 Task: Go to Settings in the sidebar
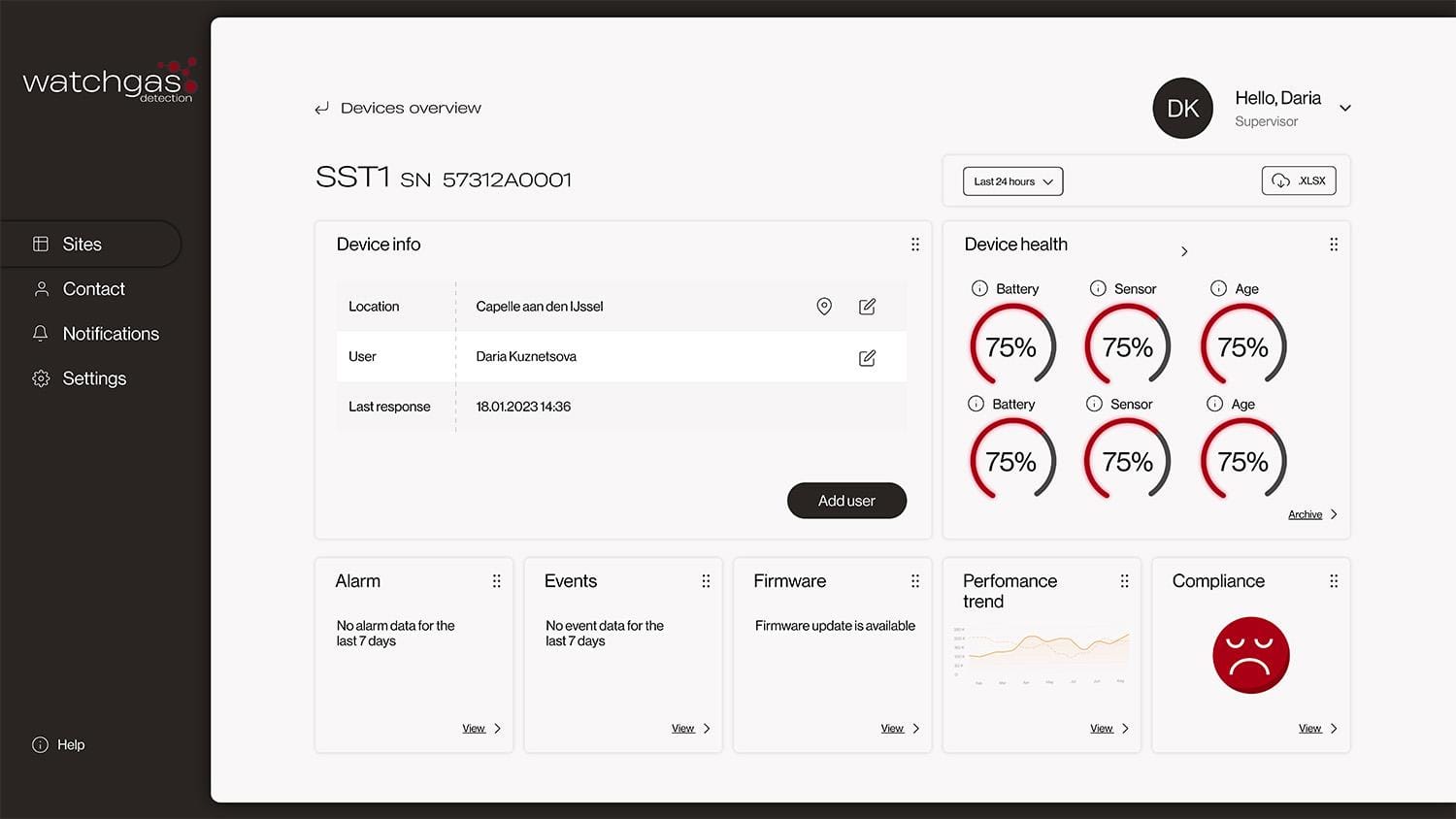pos(94,378)
